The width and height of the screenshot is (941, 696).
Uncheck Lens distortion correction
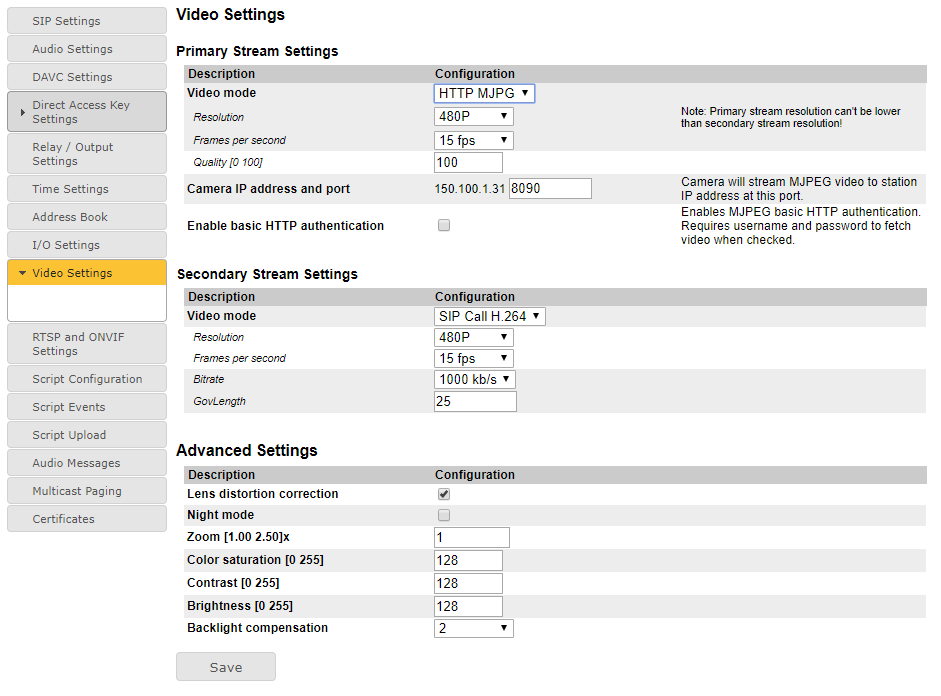(x=444, y=494)
